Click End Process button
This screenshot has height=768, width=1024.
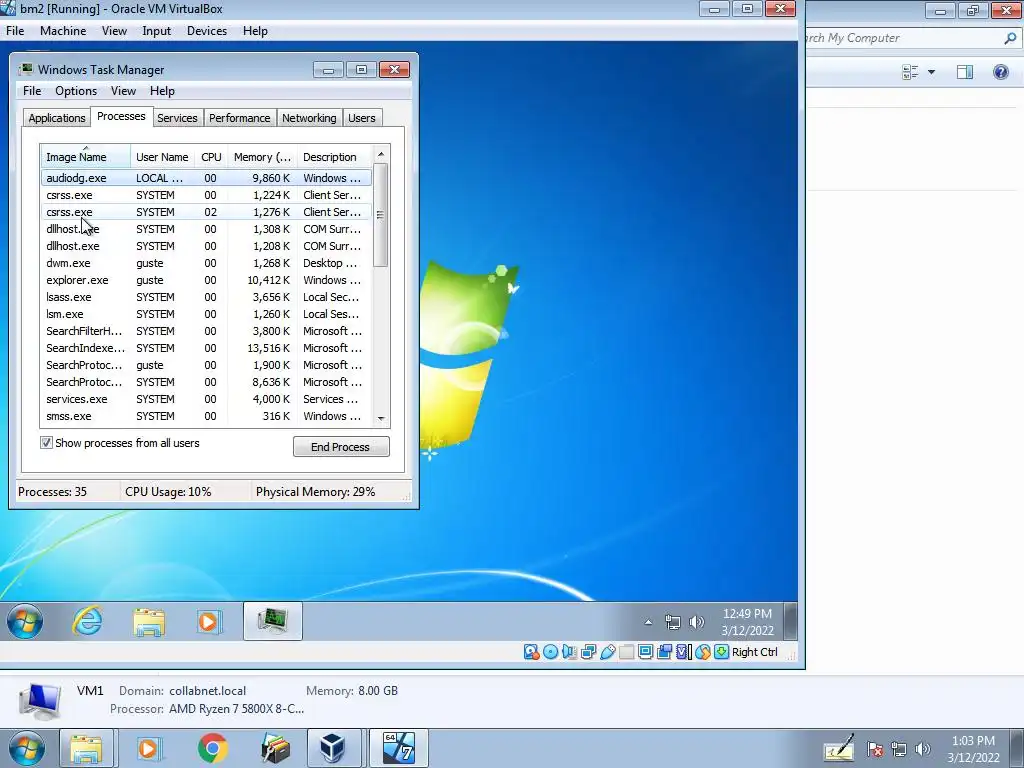(x=341, y=447)
